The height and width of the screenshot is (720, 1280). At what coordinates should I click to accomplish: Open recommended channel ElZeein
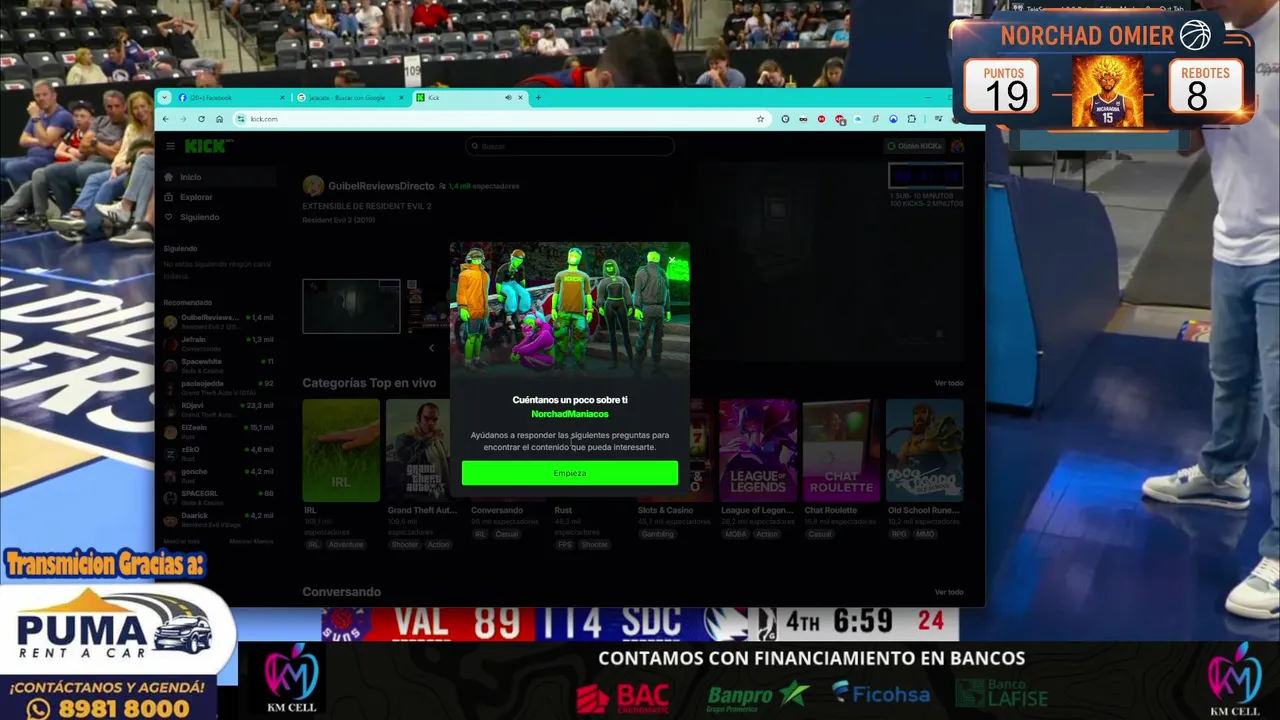(x=218, y=431)
